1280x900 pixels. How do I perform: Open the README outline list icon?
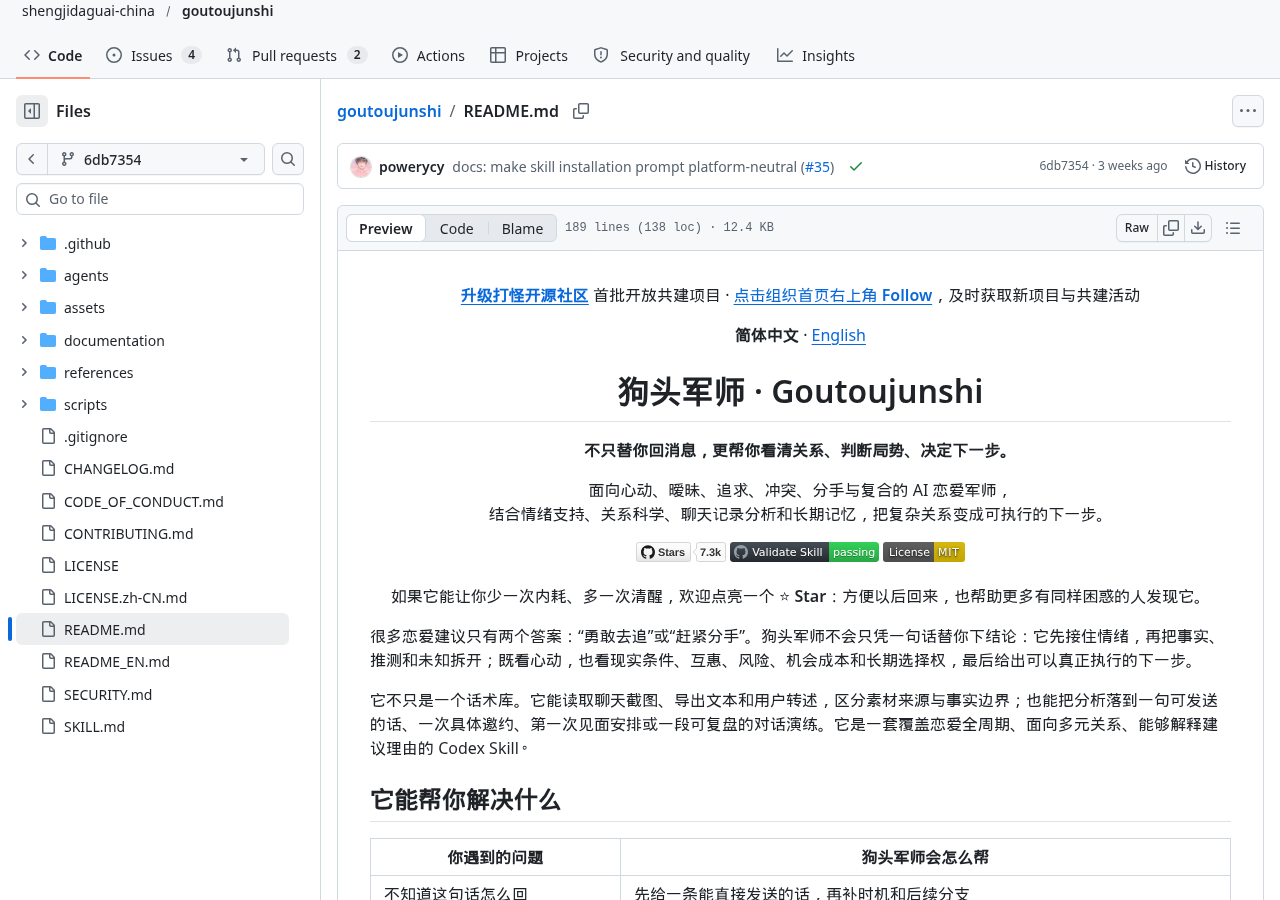click(x=1233, y=228)
